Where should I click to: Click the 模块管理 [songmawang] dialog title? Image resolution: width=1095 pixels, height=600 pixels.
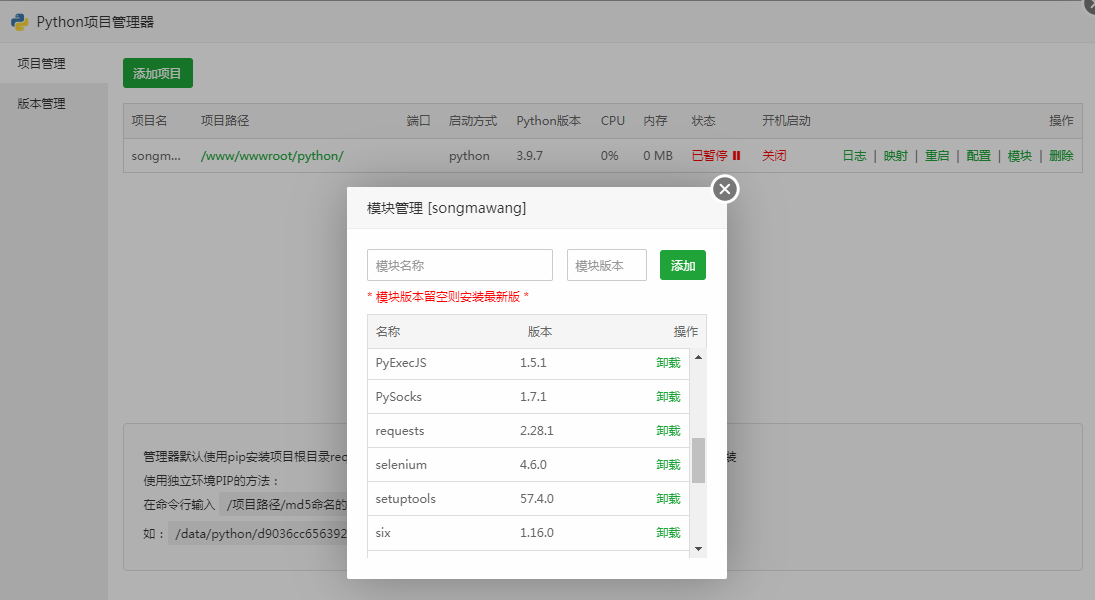446,208
